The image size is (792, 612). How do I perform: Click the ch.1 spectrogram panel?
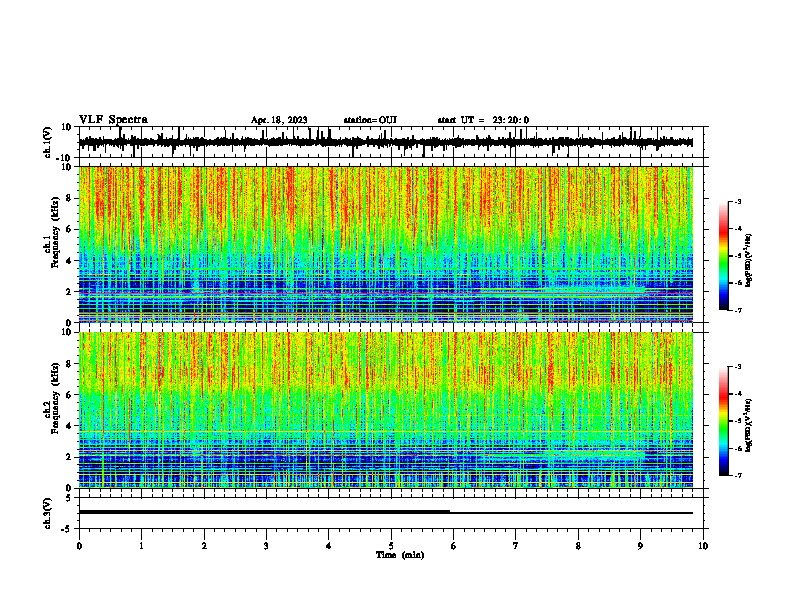[386, 244]
